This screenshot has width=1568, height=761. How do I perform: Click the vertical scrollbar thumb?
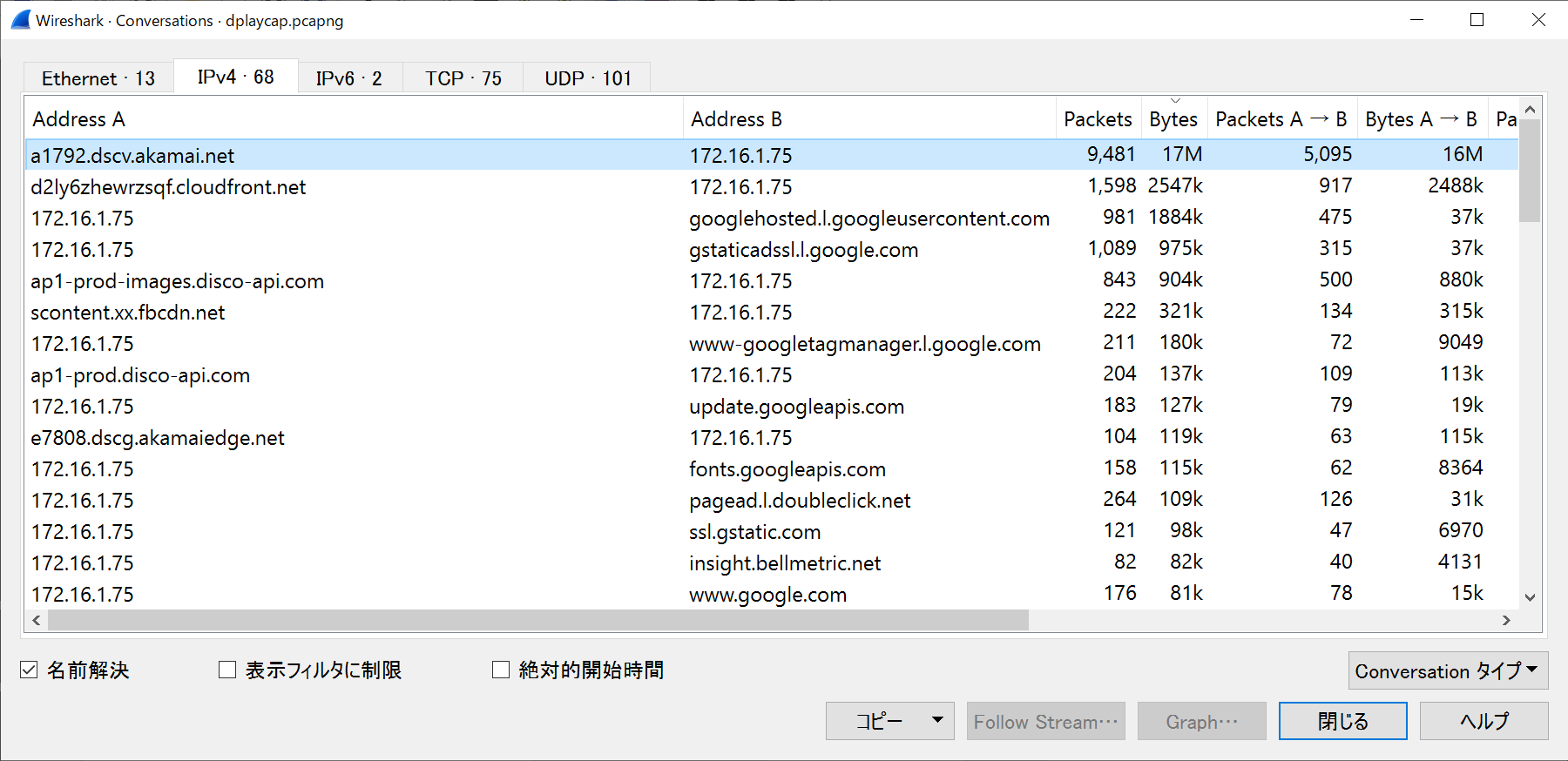[1530, 171]
